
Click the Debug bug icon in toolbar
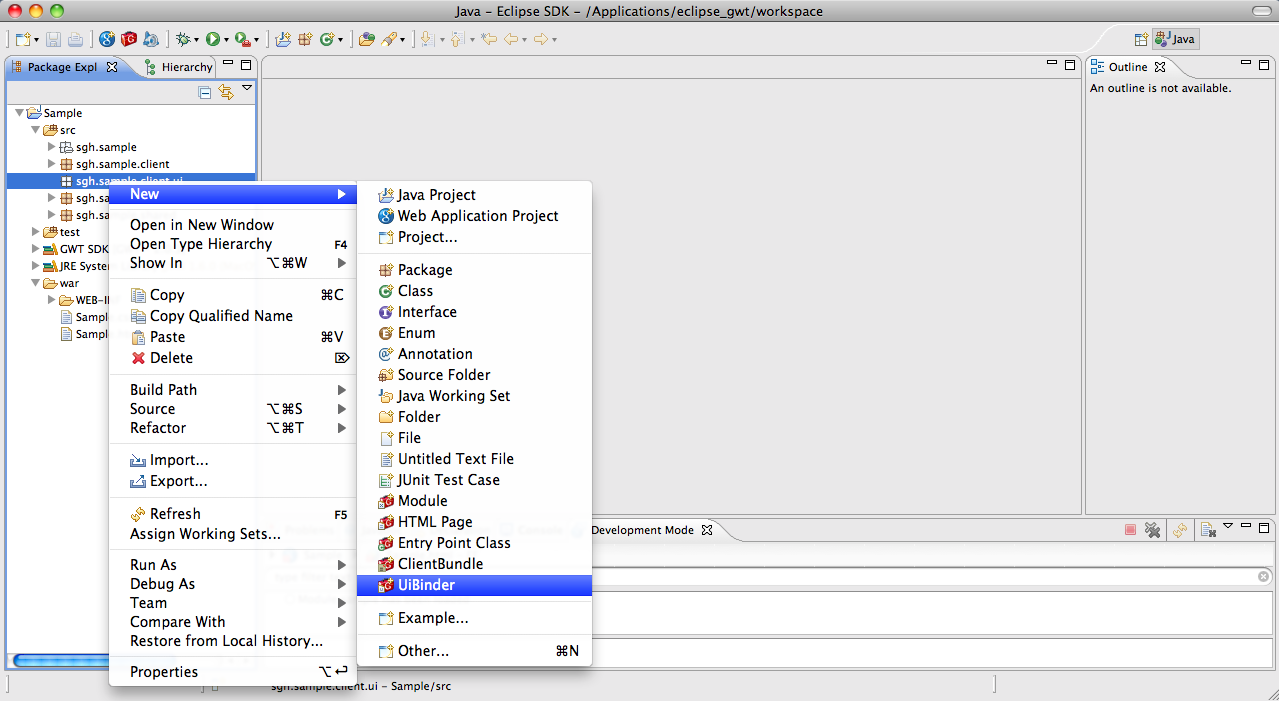182,39
